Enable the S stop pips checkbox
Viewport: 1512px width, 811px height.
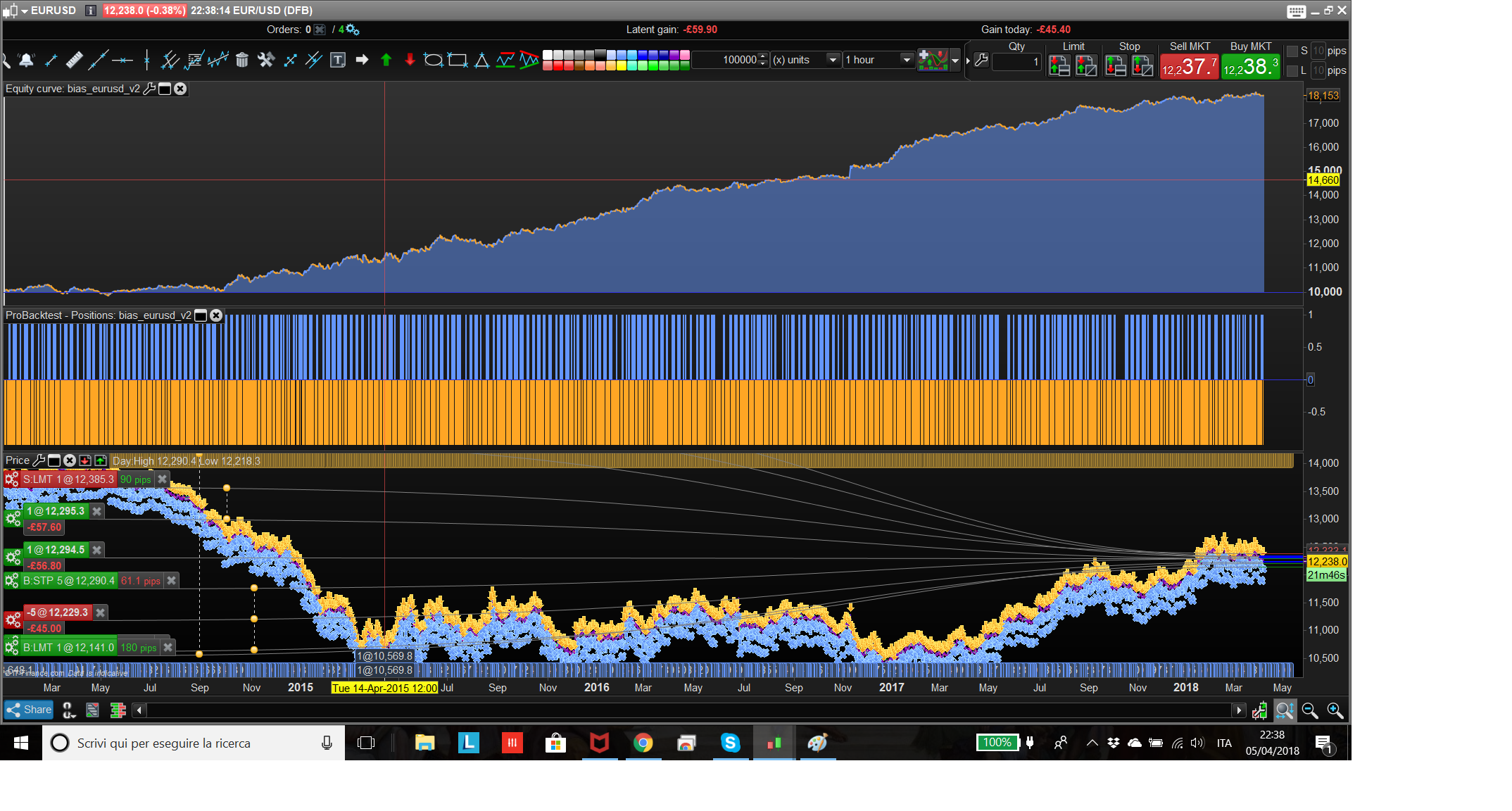(x=1292, y=51)
